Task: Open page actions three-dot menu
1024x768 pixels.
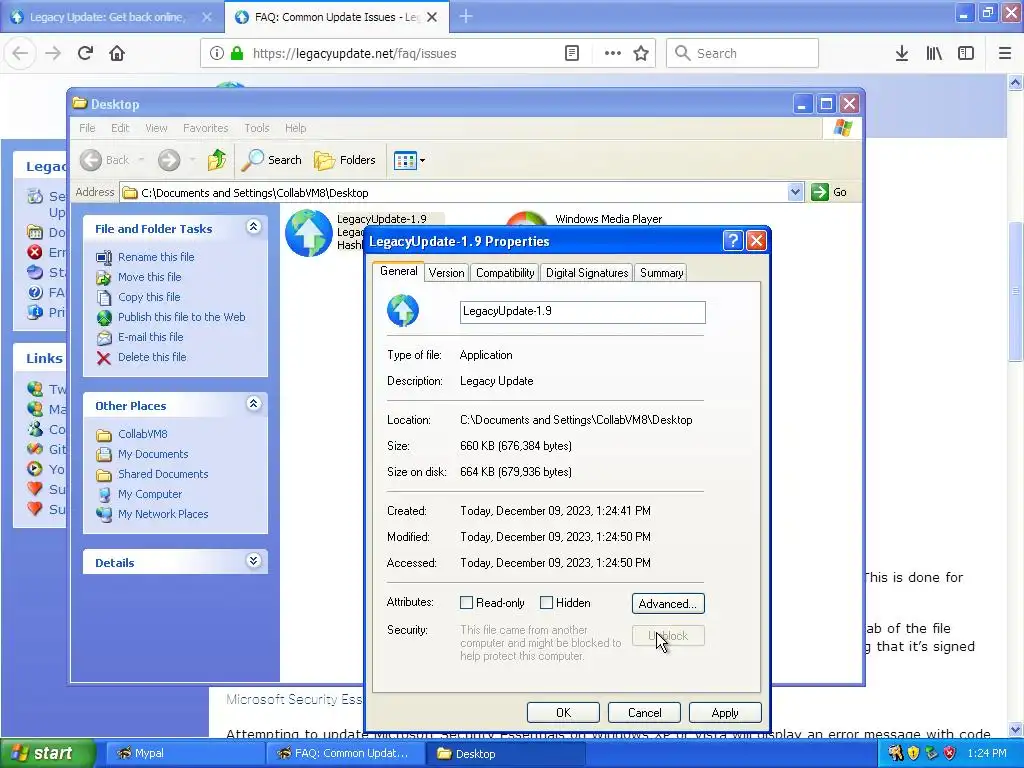Action: click(x=613, y=53)
